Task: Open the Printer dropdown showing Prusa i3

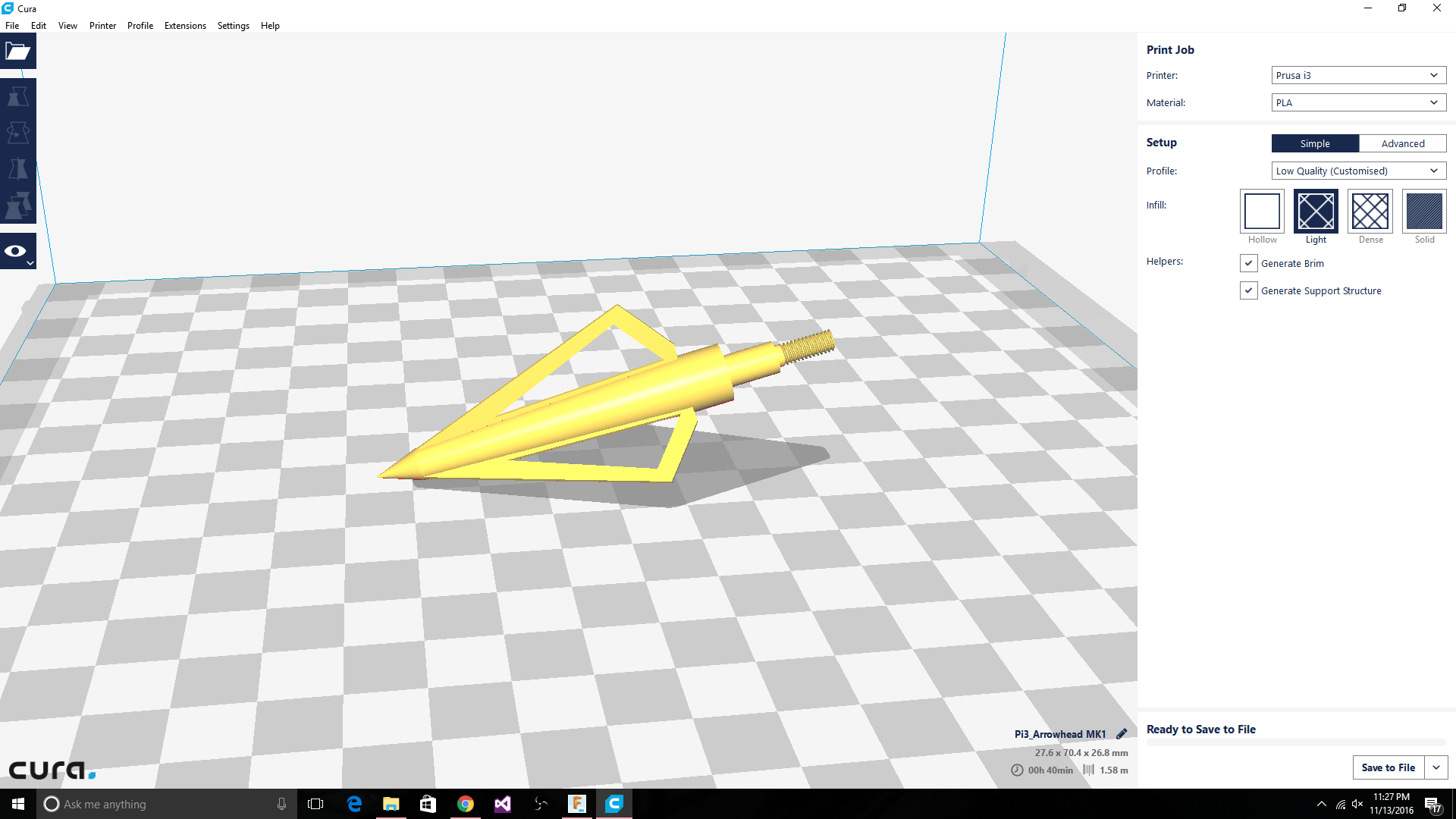Action: [1359, 75]
